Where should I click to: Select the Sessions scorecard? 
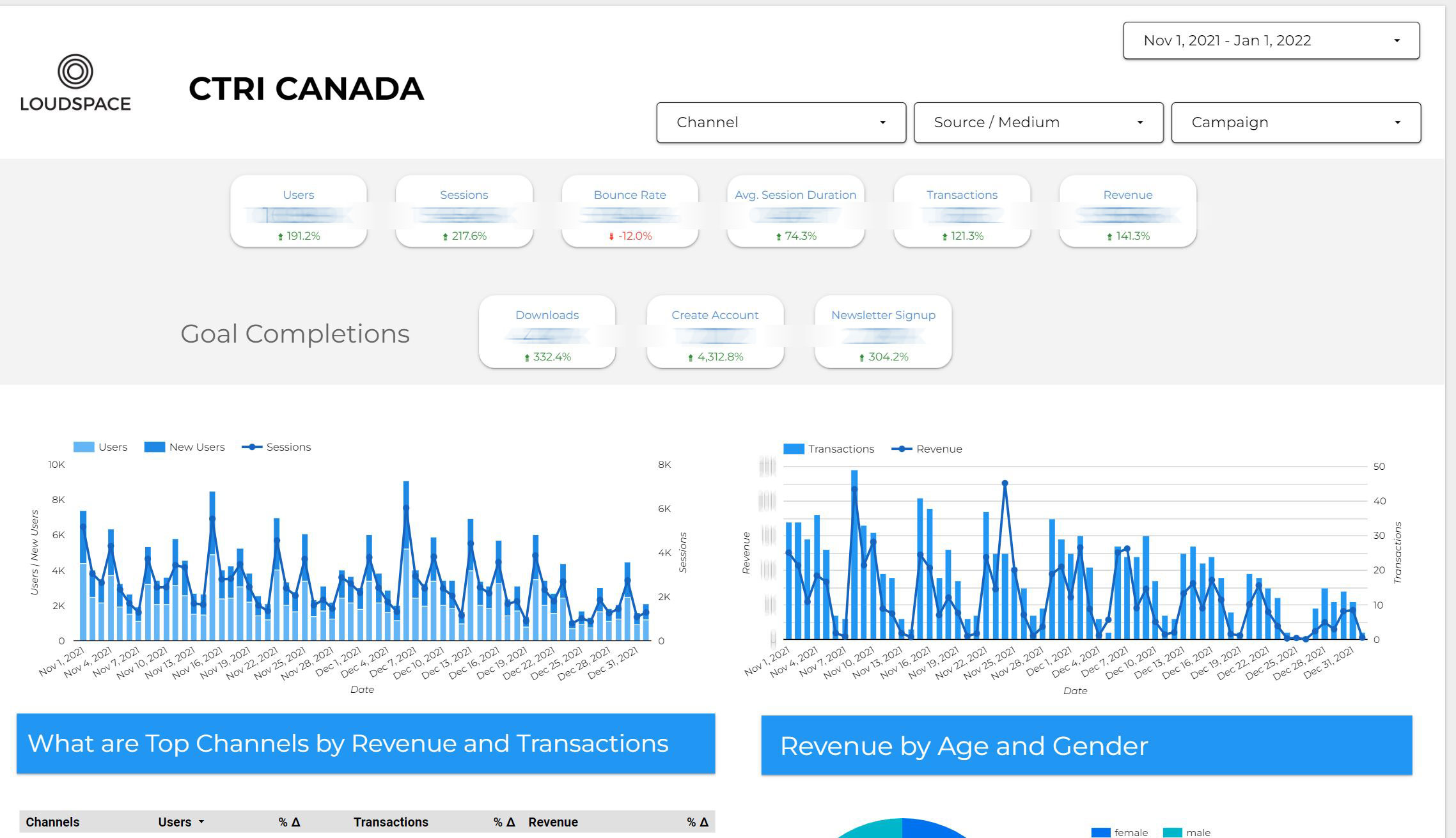[x=464, y=211]
